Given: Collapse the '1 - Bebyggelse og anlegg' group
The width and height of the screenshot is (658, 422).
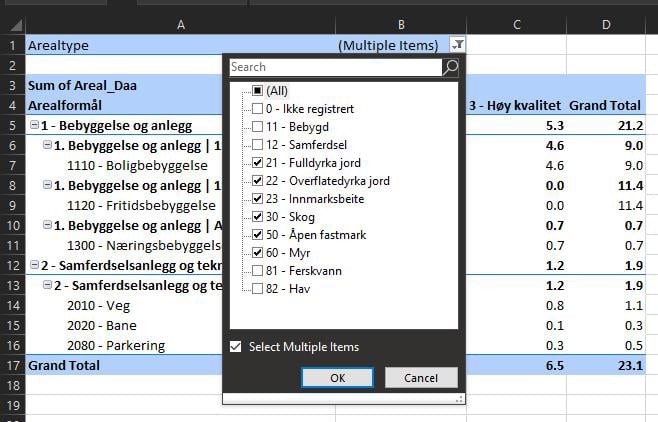Looking at the screenshot, I should coord(35,125).
